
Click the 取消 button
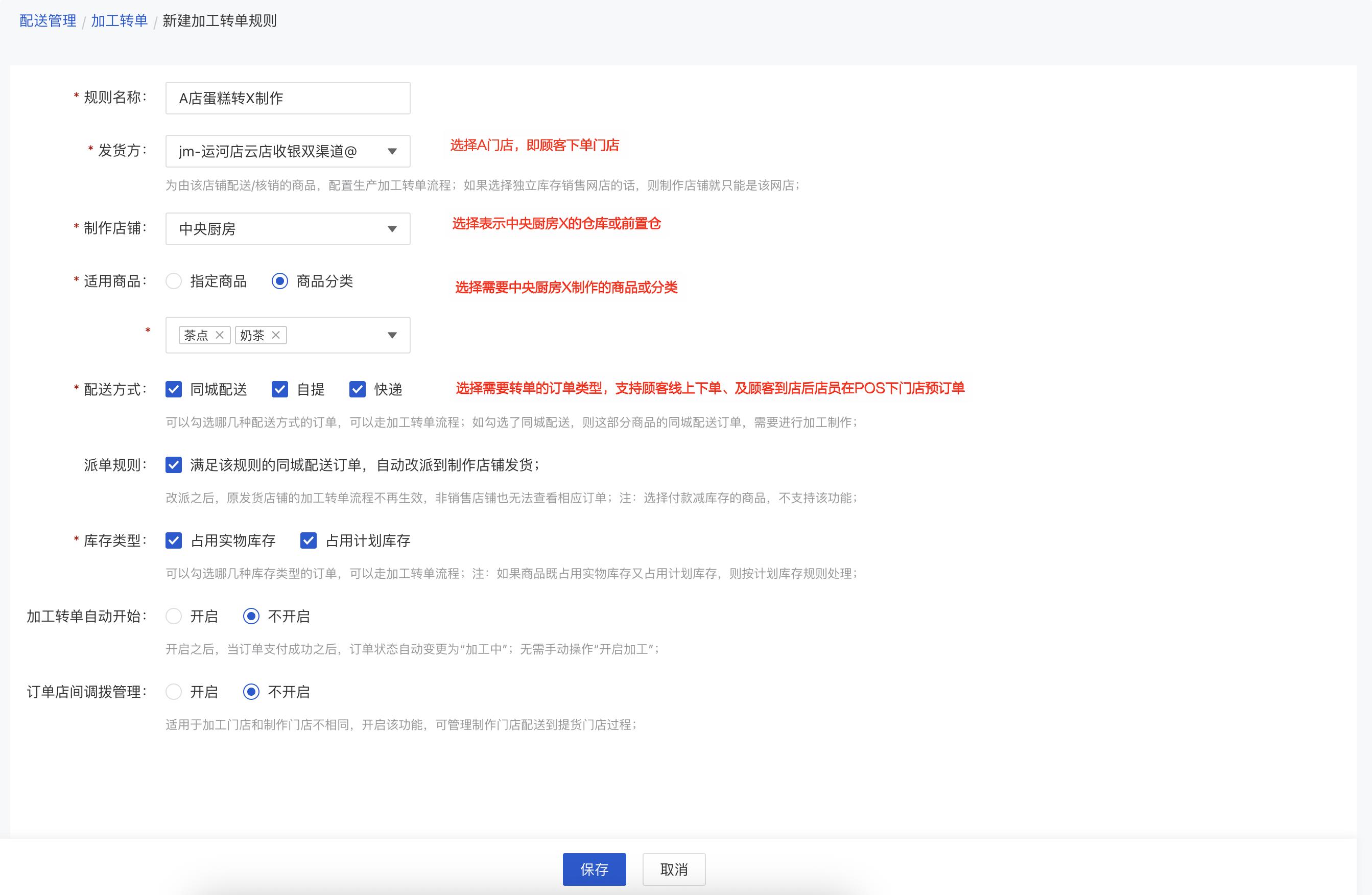click(x=673, y=869)
